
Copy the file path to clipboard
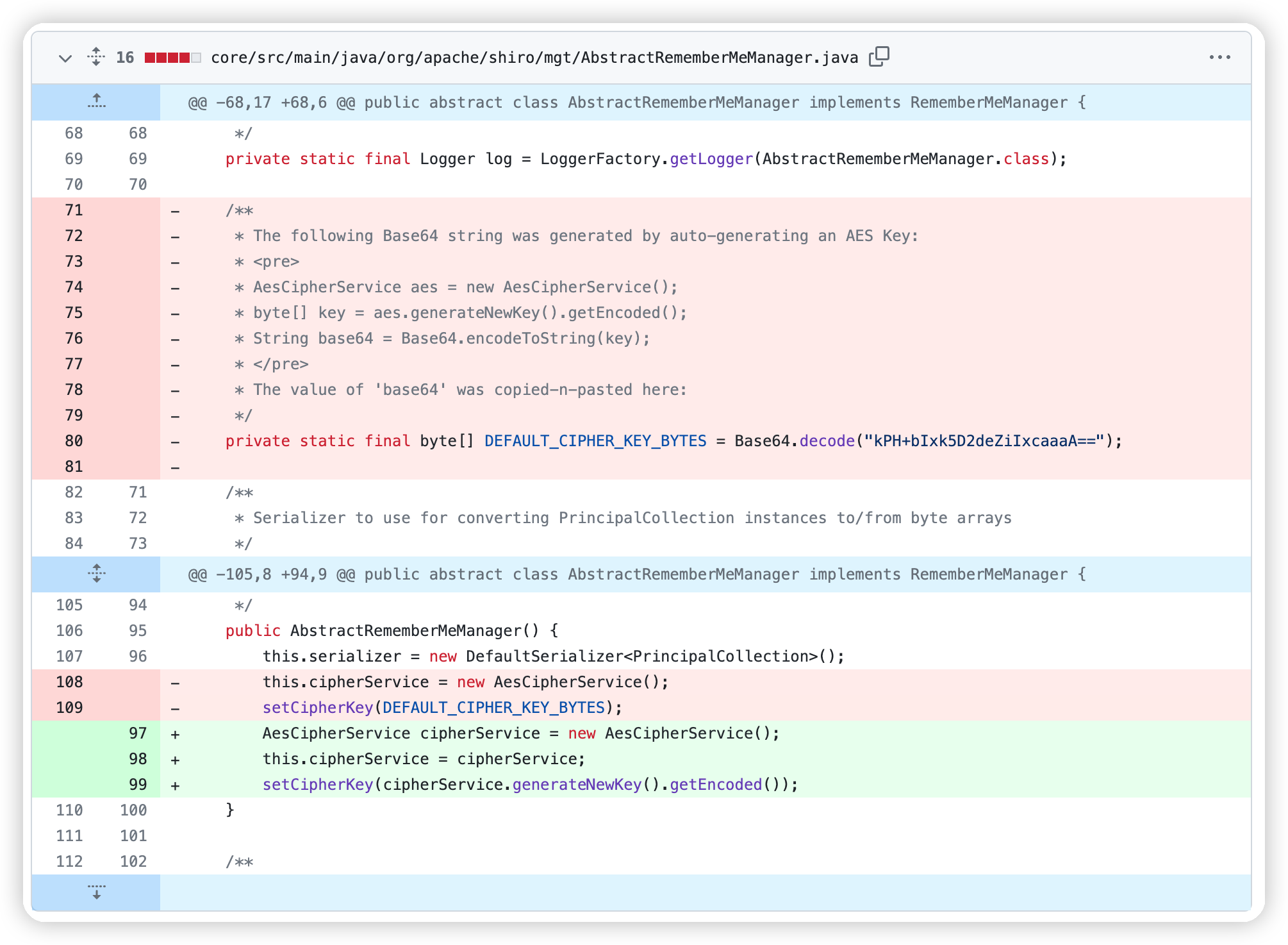pyautogui.click(x=879, y=57)
